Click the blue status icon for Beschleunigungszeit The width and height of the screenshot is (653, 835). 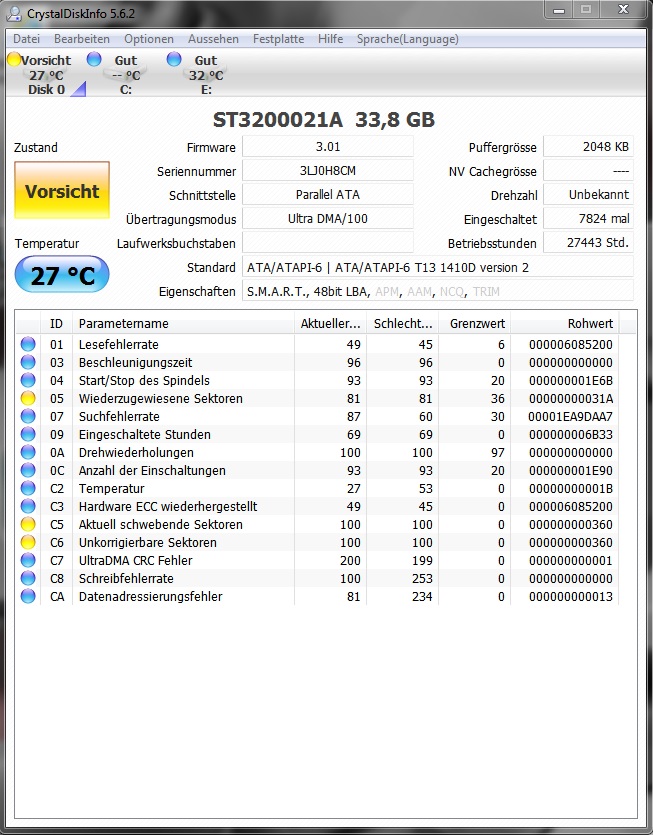click(x=28, y=362)
